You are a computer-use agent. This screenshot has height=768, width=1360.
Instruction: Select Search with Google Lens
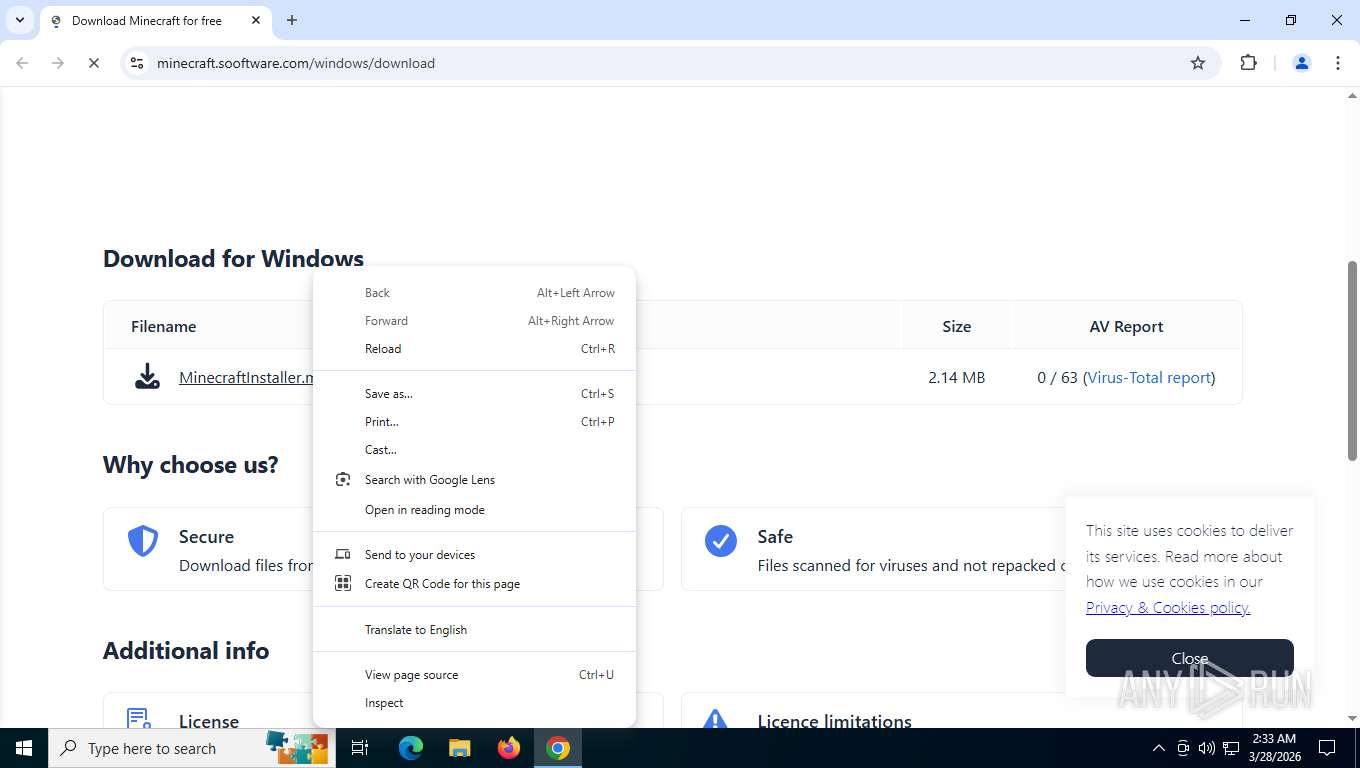pyautogui.click(x=474, y=480)
